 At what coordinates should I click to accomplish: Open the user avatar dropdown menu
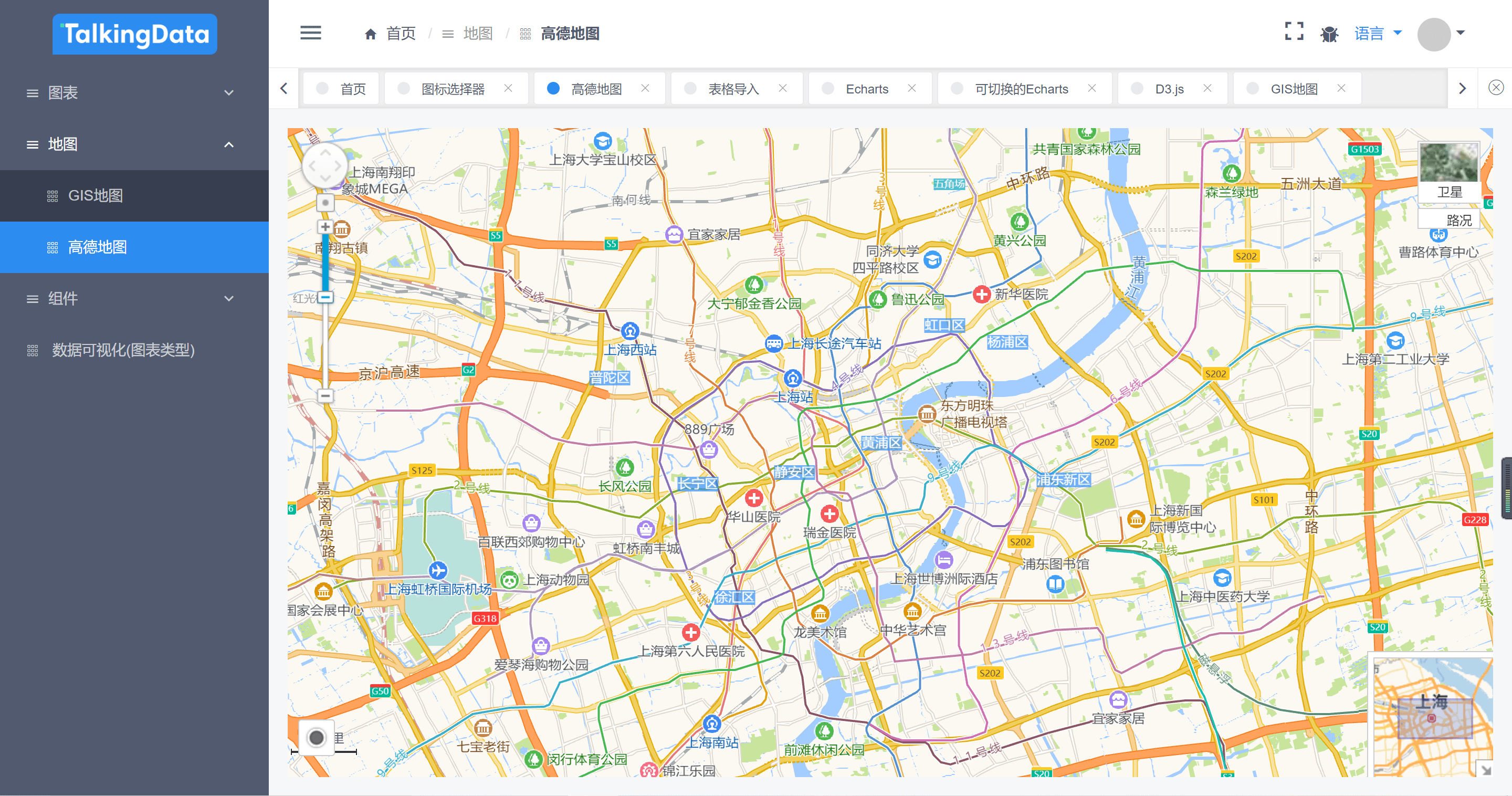1441,34
